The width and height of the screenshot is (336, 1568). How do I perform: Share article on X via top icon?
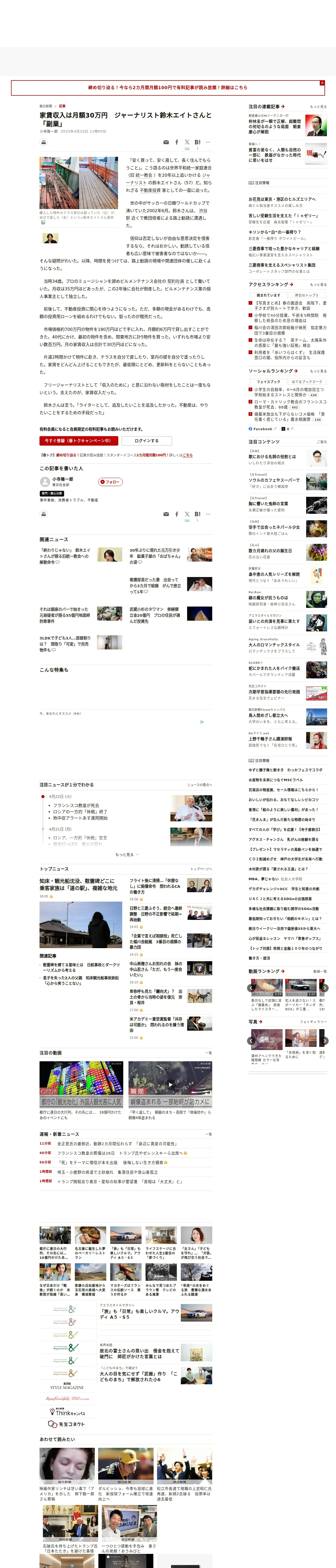click(187, 142)
